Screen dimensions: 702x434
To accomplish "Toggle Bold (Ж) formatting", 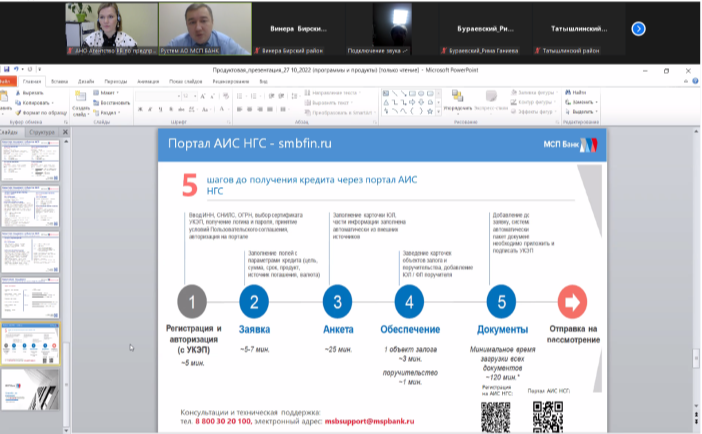I will pyautogui.click(x=141, y=109).
